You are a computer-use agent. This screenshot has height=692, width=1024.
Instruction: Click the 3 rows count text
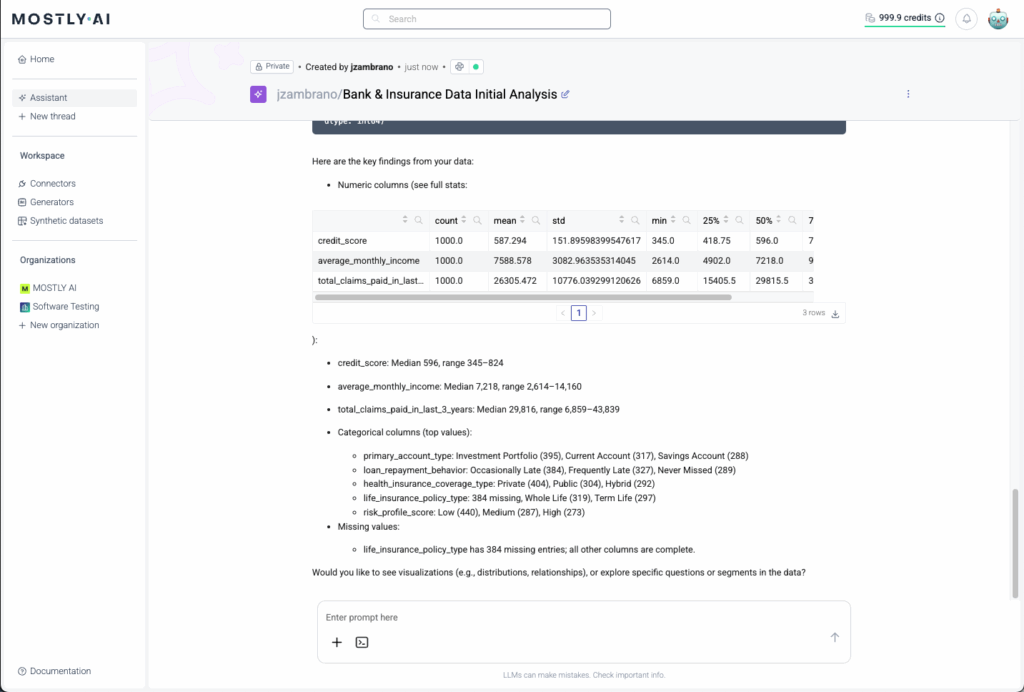pos(814,313)
